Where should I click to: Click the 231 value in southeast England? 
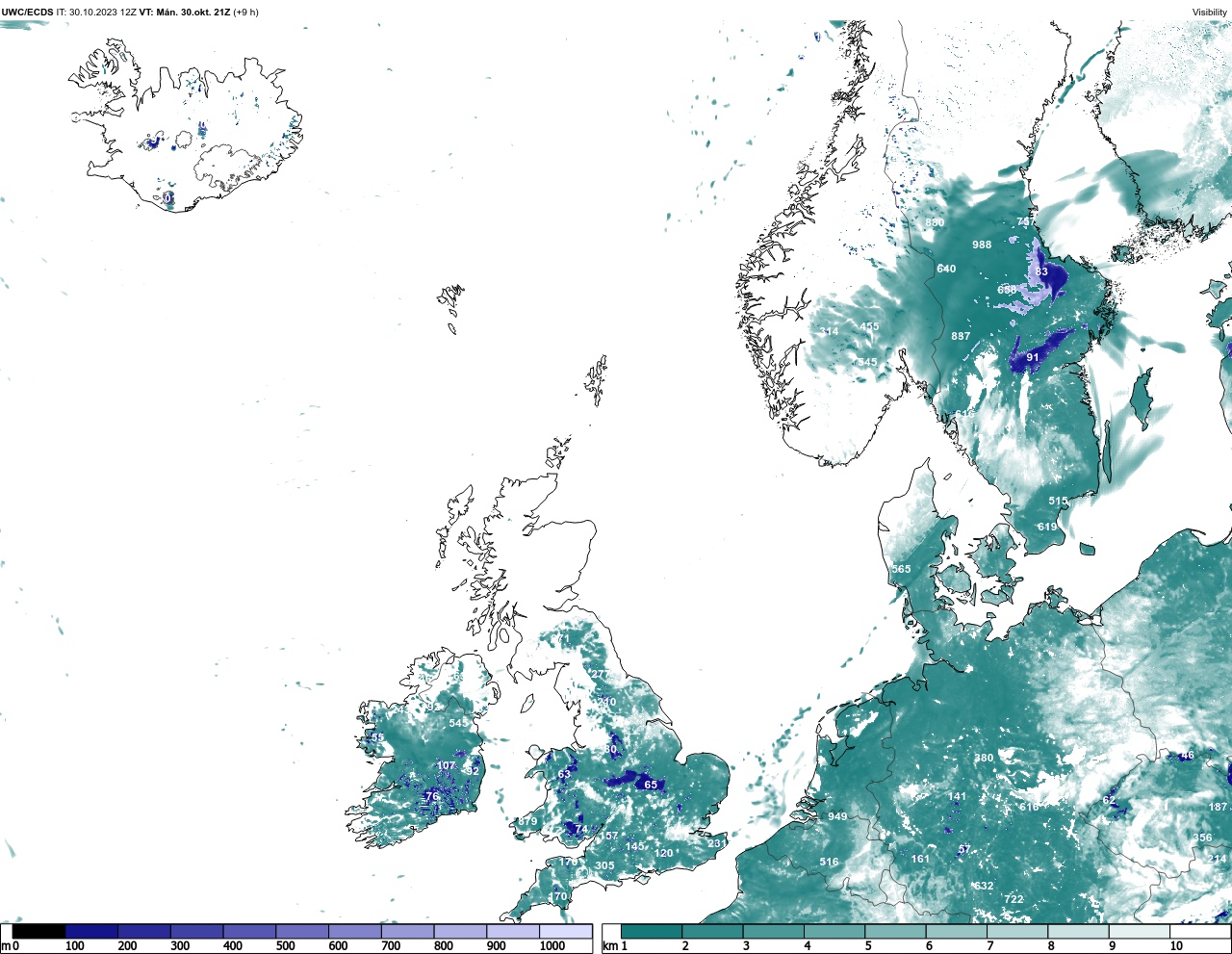(x=717, y=843)
